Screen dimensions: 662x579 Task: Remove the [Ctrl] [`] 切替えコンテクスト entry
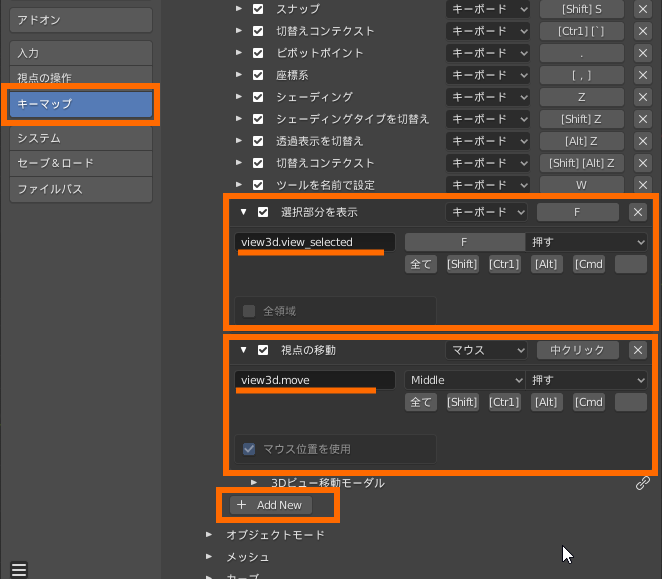pyautogui.click(x=643, y=31)
